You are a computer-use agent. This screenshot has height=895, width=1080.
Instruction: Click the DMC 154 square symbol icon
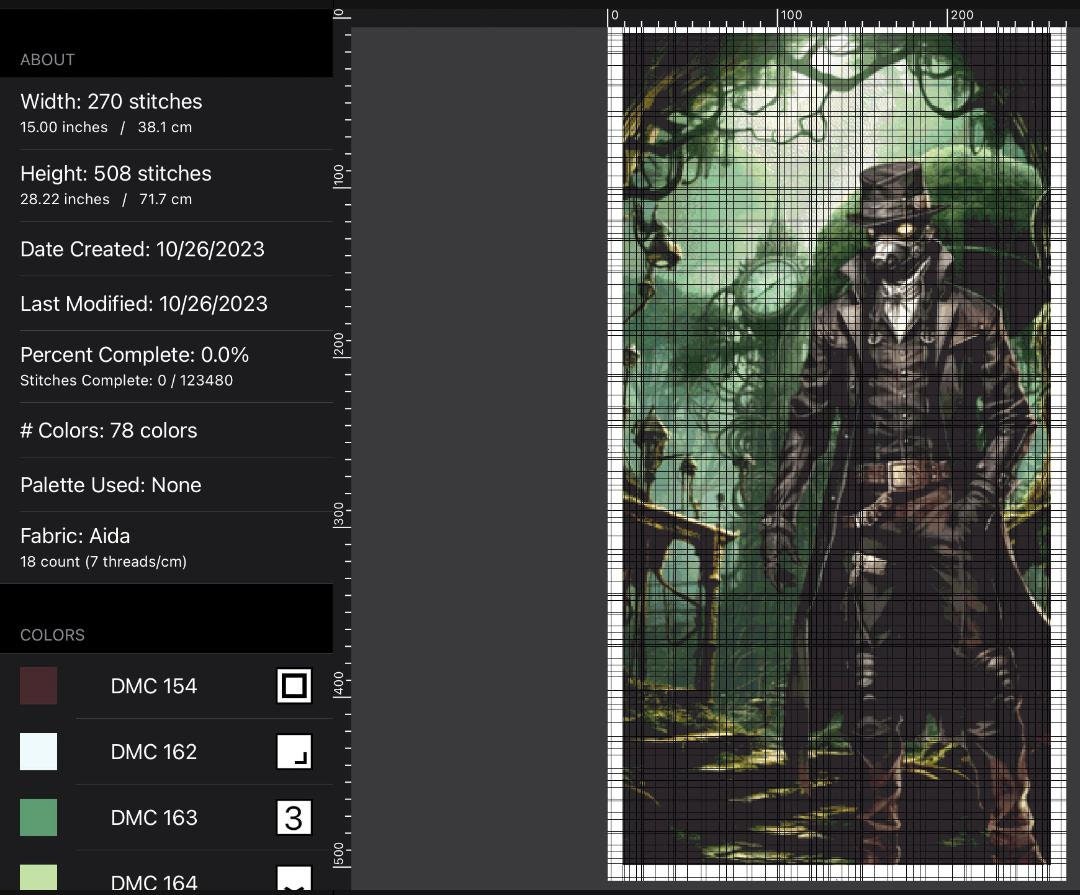point(294,686)
